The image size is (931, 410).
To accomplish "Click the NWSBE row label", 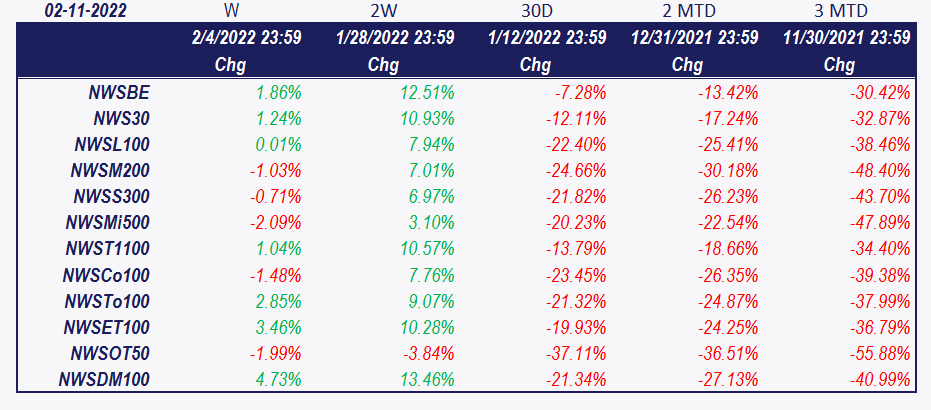I will [119, 93].
